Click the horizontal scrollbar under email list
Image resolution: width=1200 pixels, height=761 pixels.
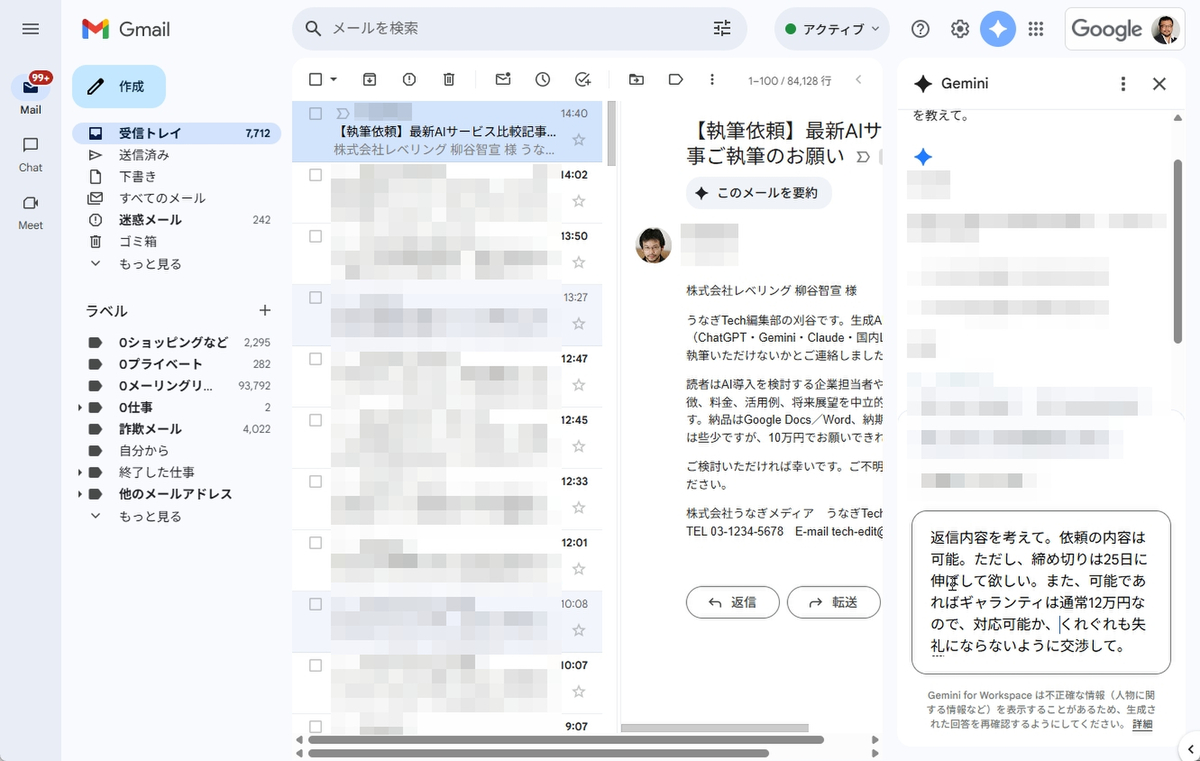point(566,740)
